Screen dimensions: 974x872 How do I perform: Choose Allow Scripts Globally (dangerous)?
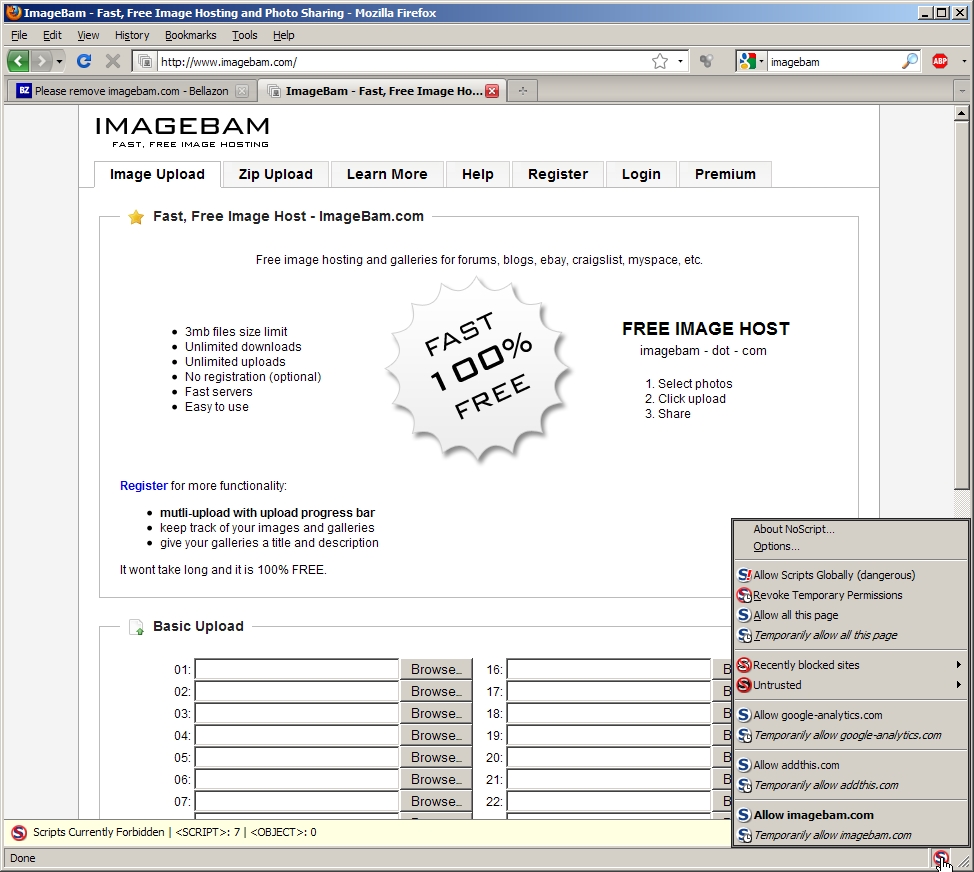click(833, 575)
